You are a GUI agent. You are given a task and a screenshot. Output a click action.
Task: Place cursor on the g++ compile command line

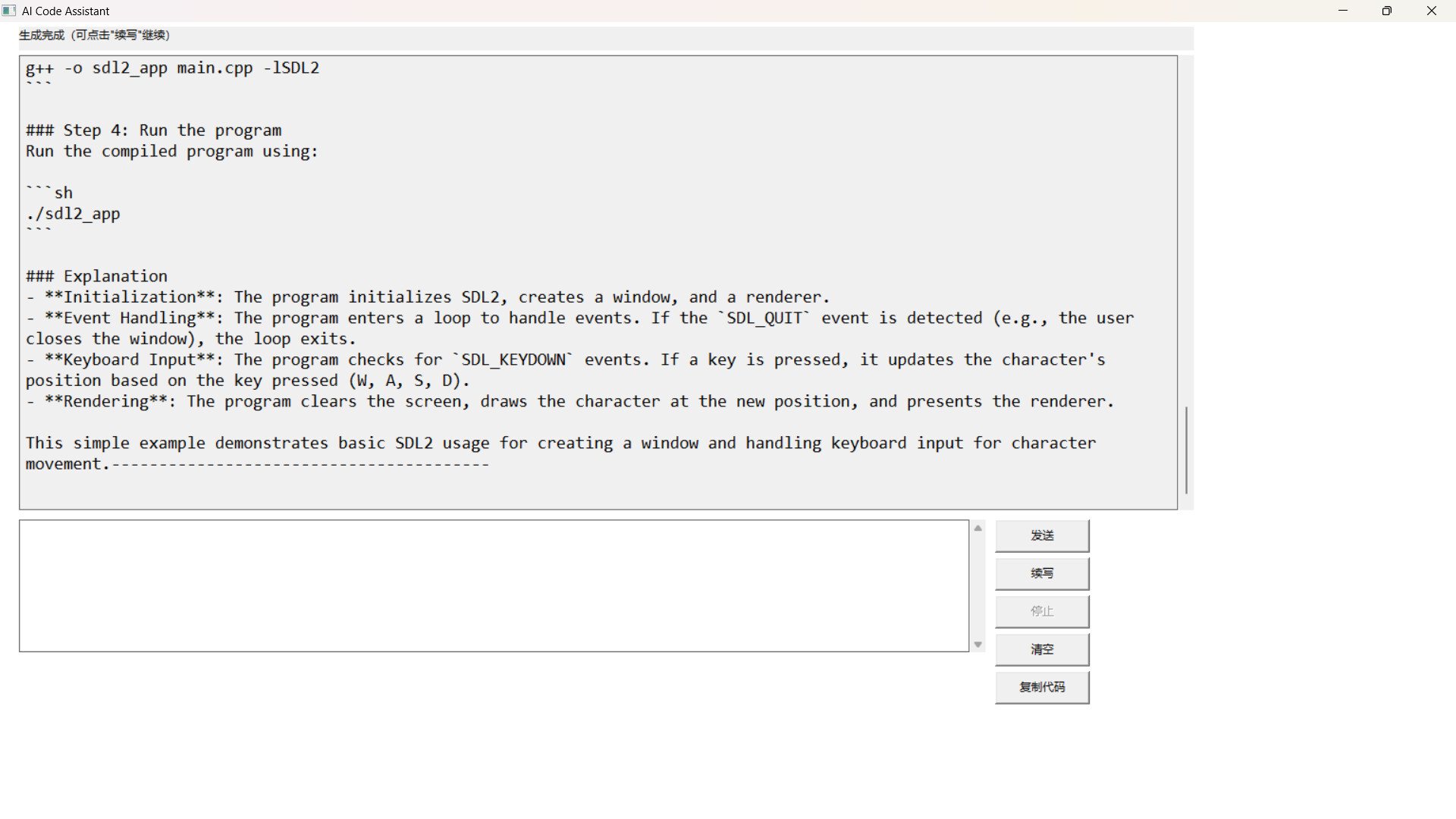(172, 67)
